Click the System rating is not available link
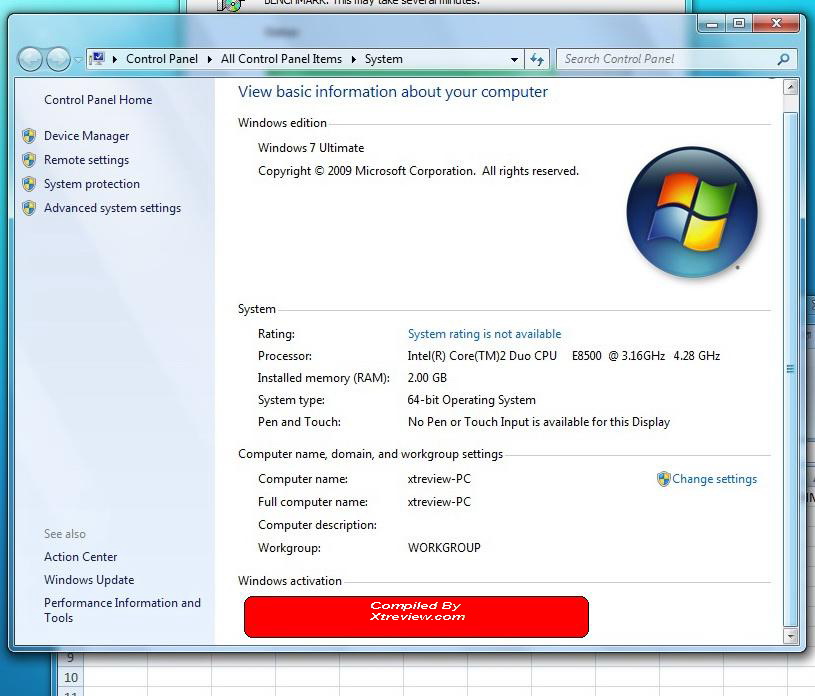This screenshot has width=815, height=696. (484, 334)
